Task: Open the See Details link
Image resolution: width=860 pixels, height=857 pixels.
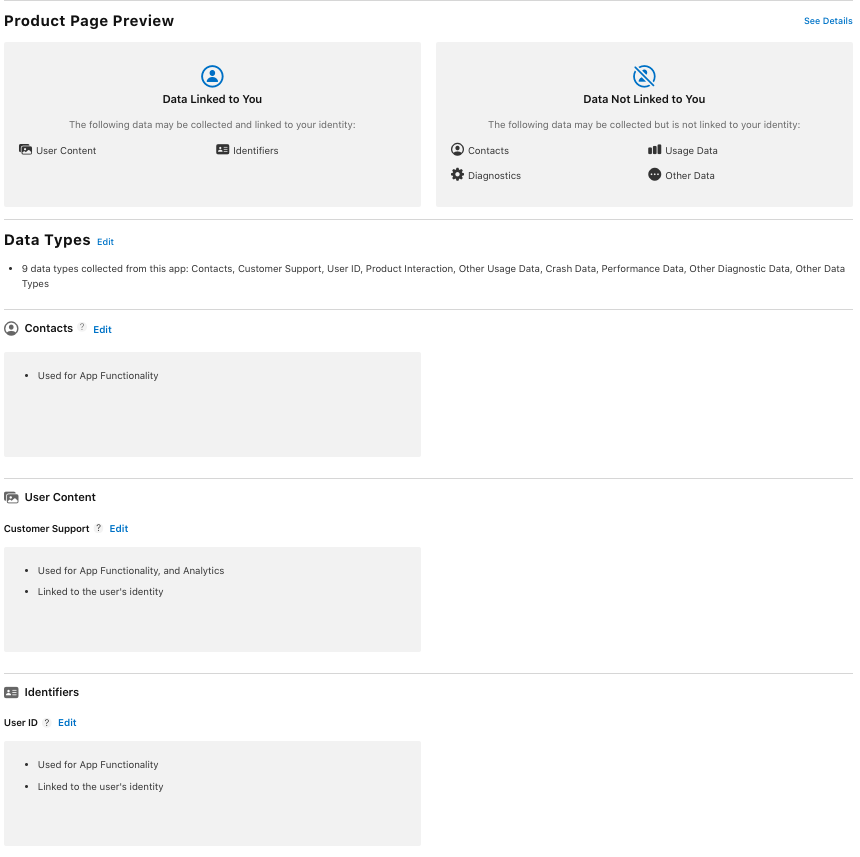Action: (828, 21)
